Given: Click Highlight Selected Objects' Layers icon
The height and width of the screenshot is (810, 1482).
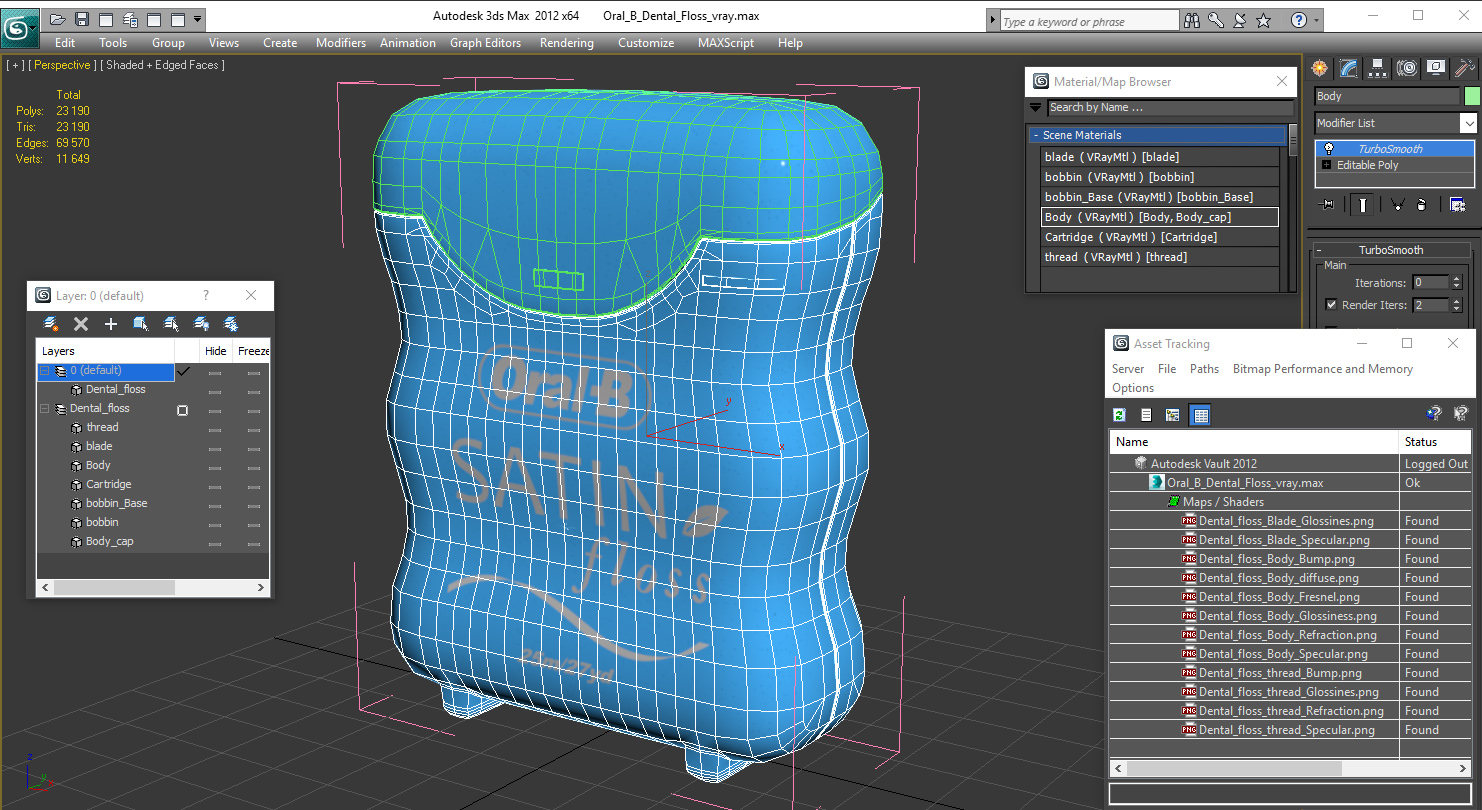Looking at the screenshot, I should (x=171, y=324).
